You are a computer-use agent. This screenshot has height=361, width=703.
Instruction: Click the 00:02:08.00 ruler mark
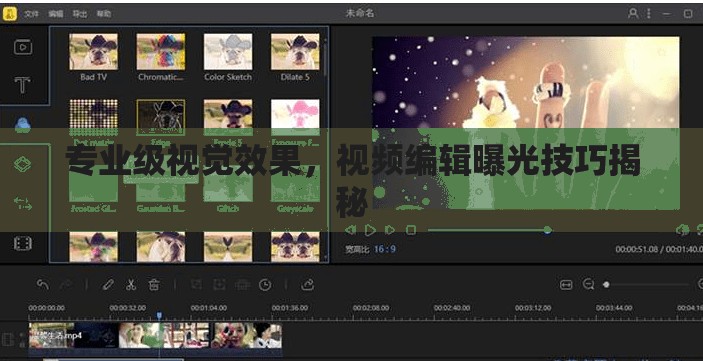click(371, 308)
